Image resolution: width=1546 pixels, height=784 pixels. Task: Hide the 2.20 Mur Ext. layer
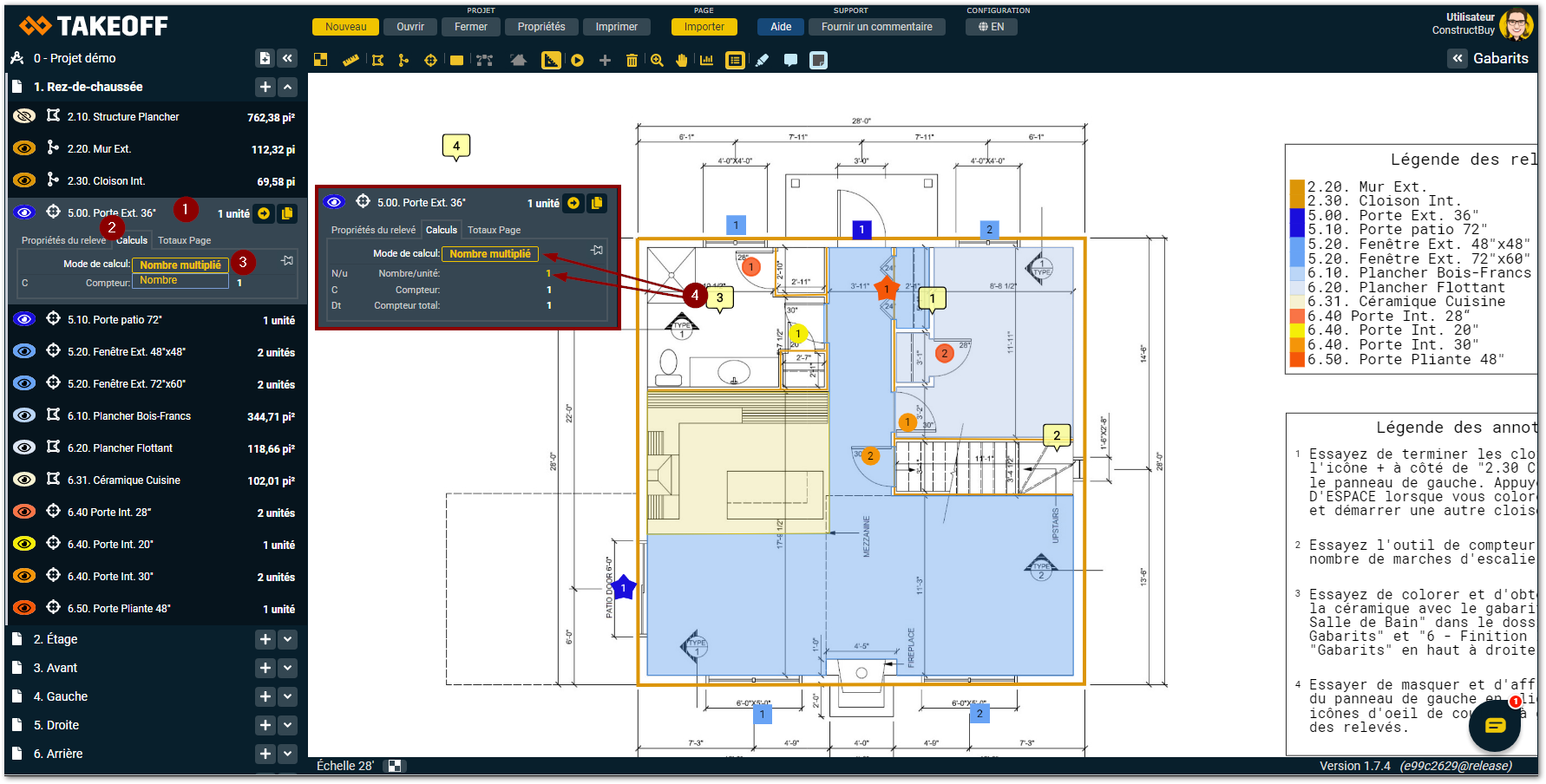24,148
